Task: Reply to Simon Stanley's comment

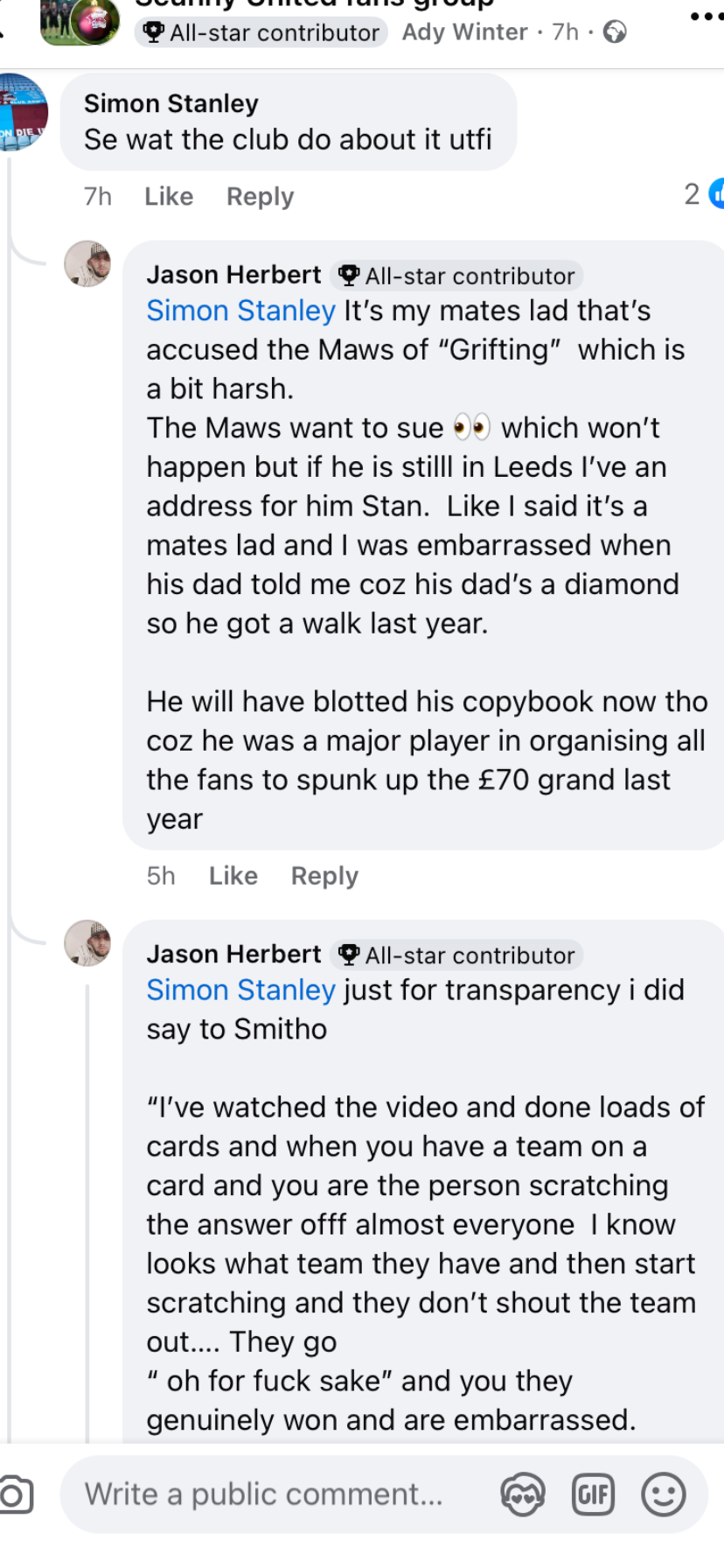Action: tap(260, 196)
